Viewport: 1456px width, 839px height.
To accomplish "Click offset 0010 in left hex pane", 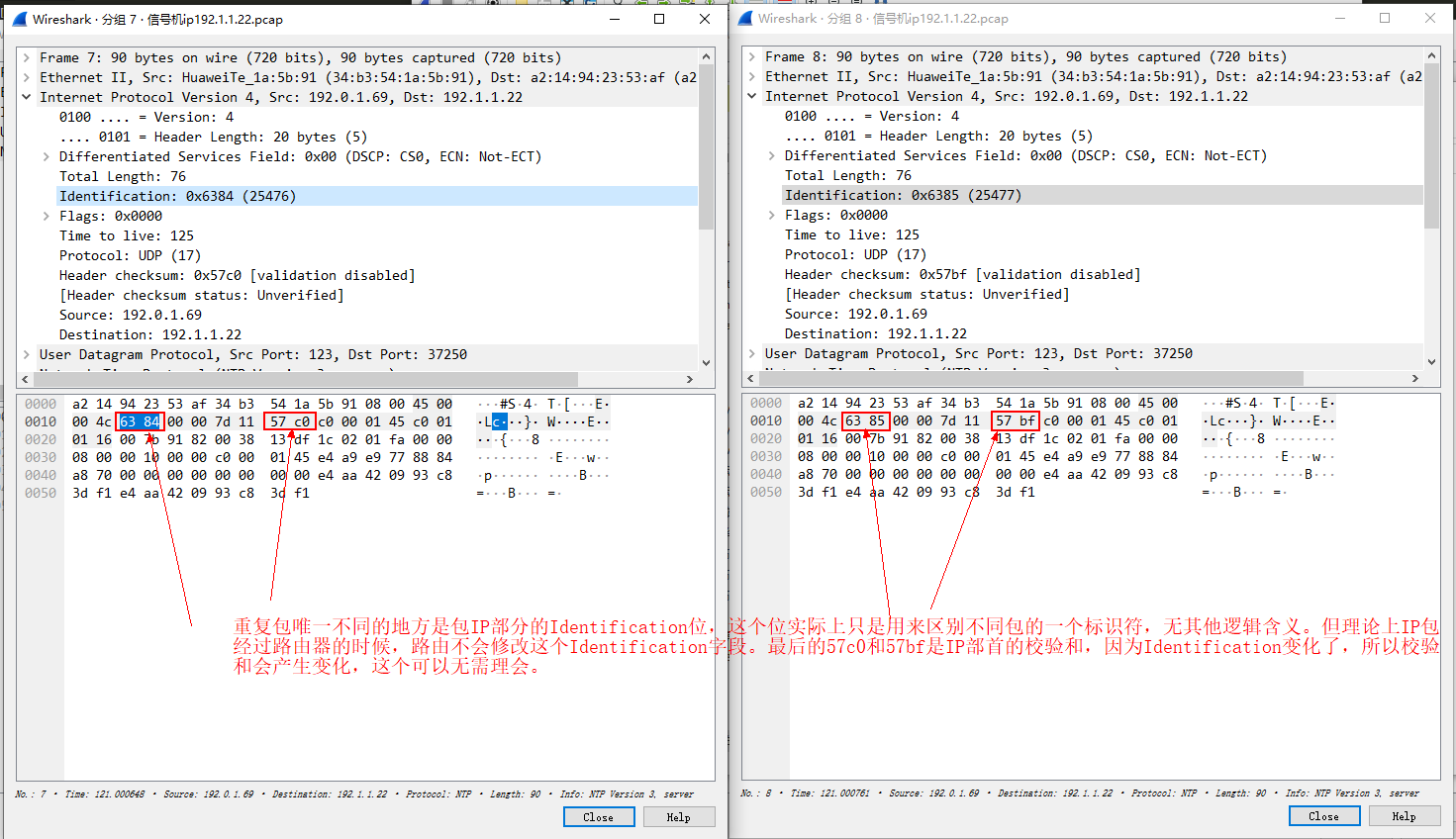I will coord(41,421).
